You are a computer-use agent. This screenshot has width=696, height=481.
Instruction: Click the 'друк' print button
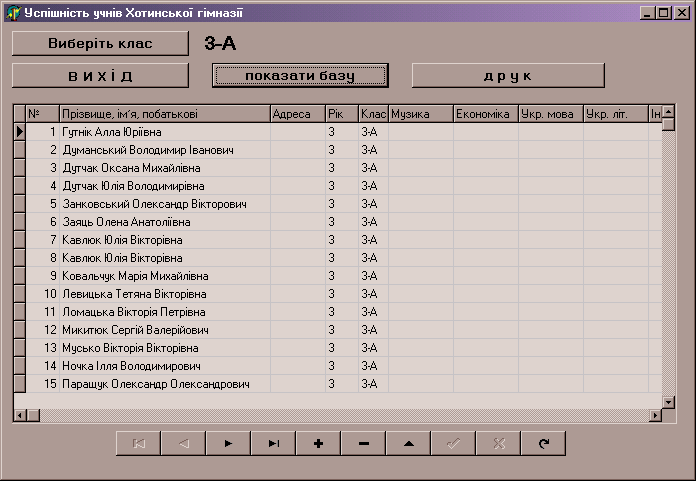tap(508, 75)
